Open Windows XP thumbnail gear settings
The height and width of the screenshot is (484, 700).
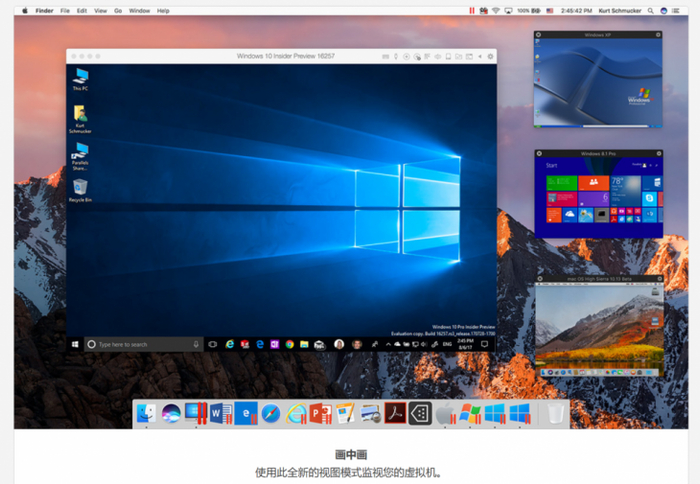coord(658,35)
